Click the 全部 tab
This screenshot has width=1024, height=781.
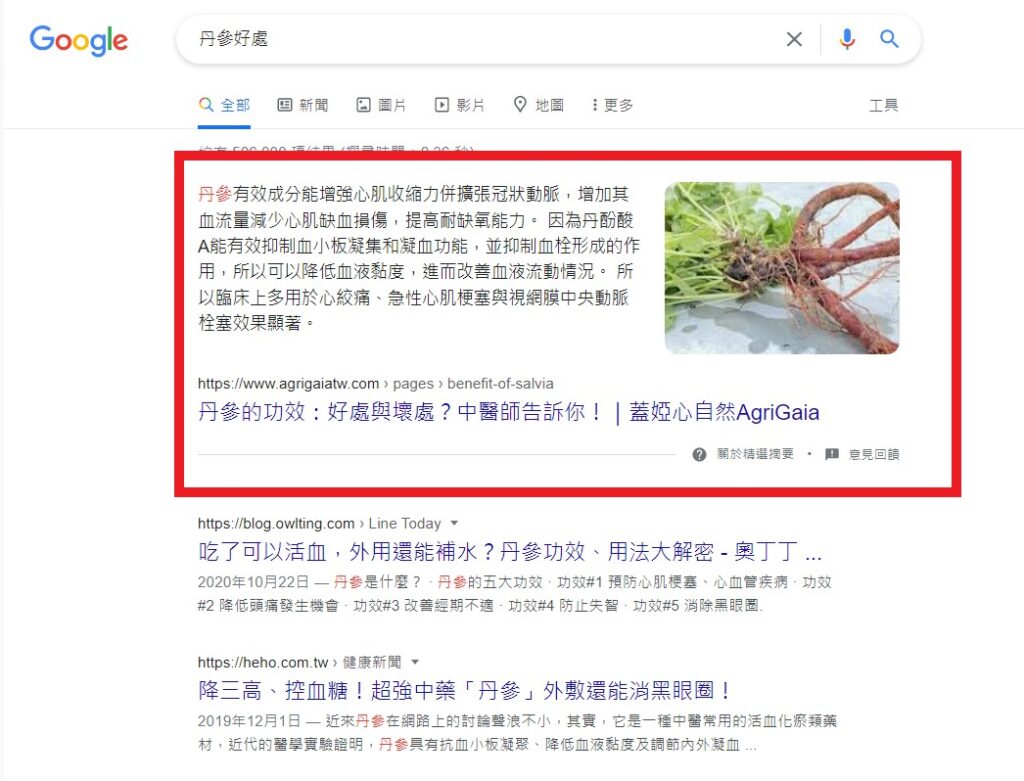(224, 105)
